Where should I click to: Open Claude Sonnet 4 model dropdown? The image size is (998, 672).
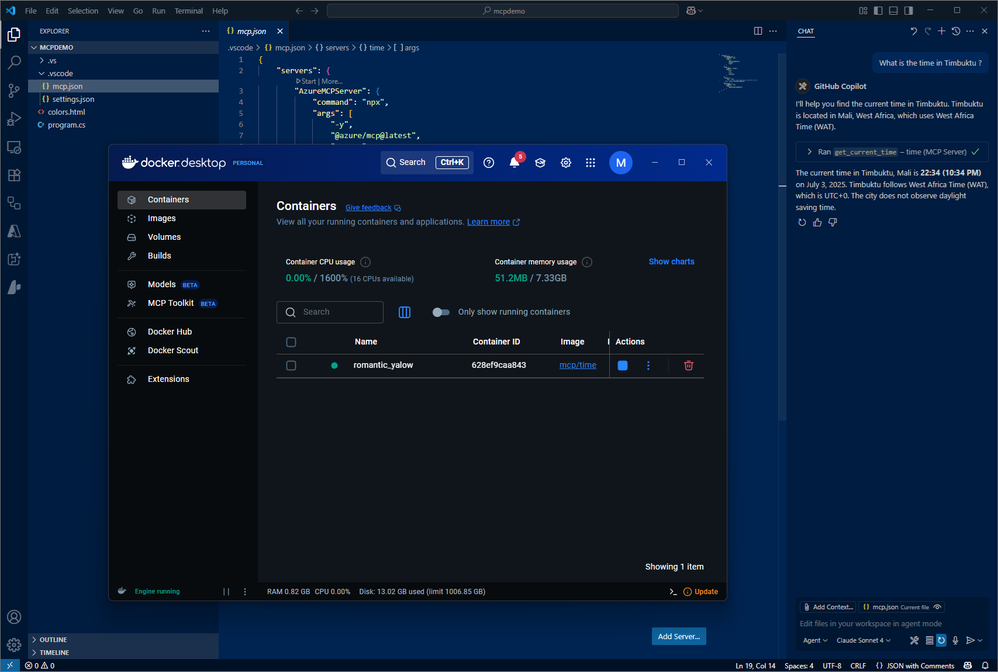coord(863,640)
